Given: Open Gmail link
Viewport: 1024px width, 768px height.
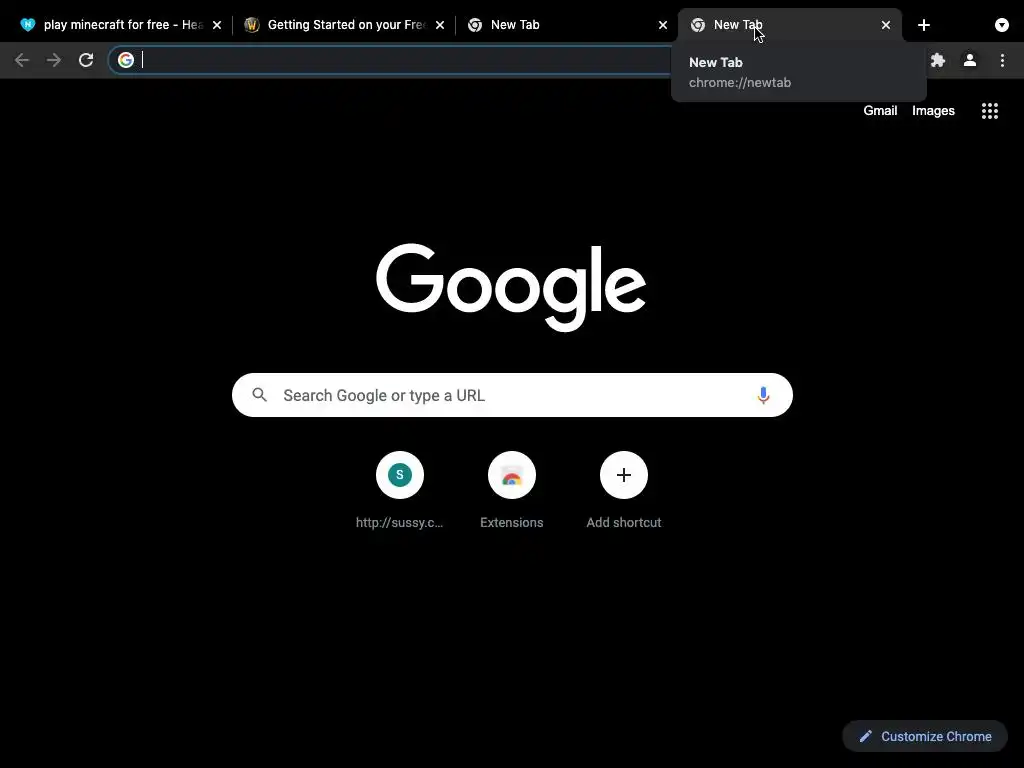Looking at the screenshot, I should click(880, 110).
